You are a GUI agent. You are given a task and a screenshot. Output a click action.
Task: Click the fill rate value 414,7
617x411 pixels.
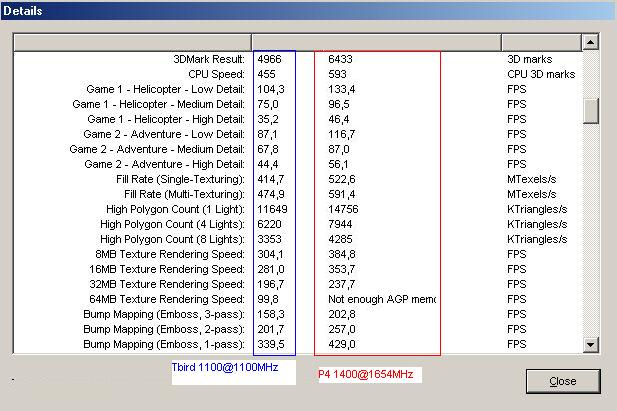[271, 179]
